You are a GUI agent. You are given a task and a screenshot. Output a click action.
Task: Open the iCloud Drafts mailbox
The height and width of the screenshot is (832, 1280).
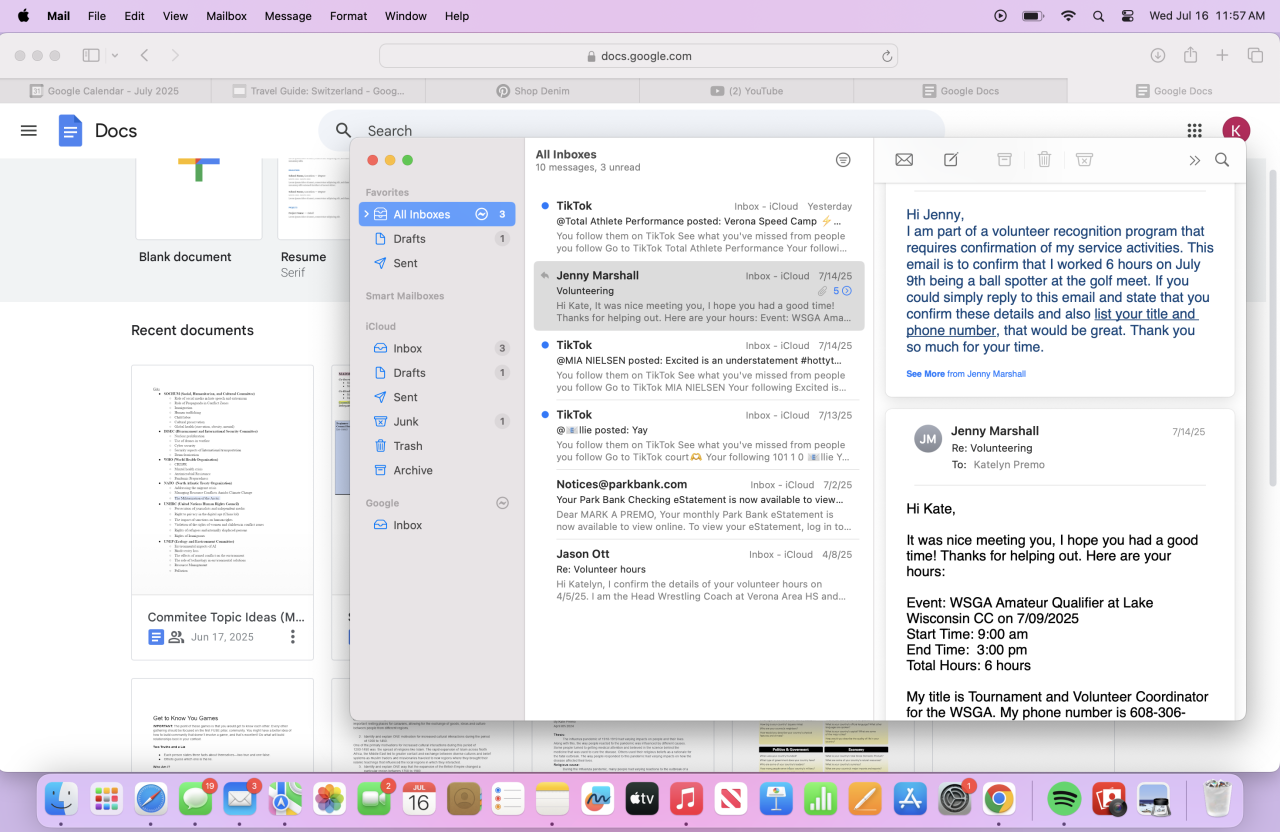click(437, 373)
